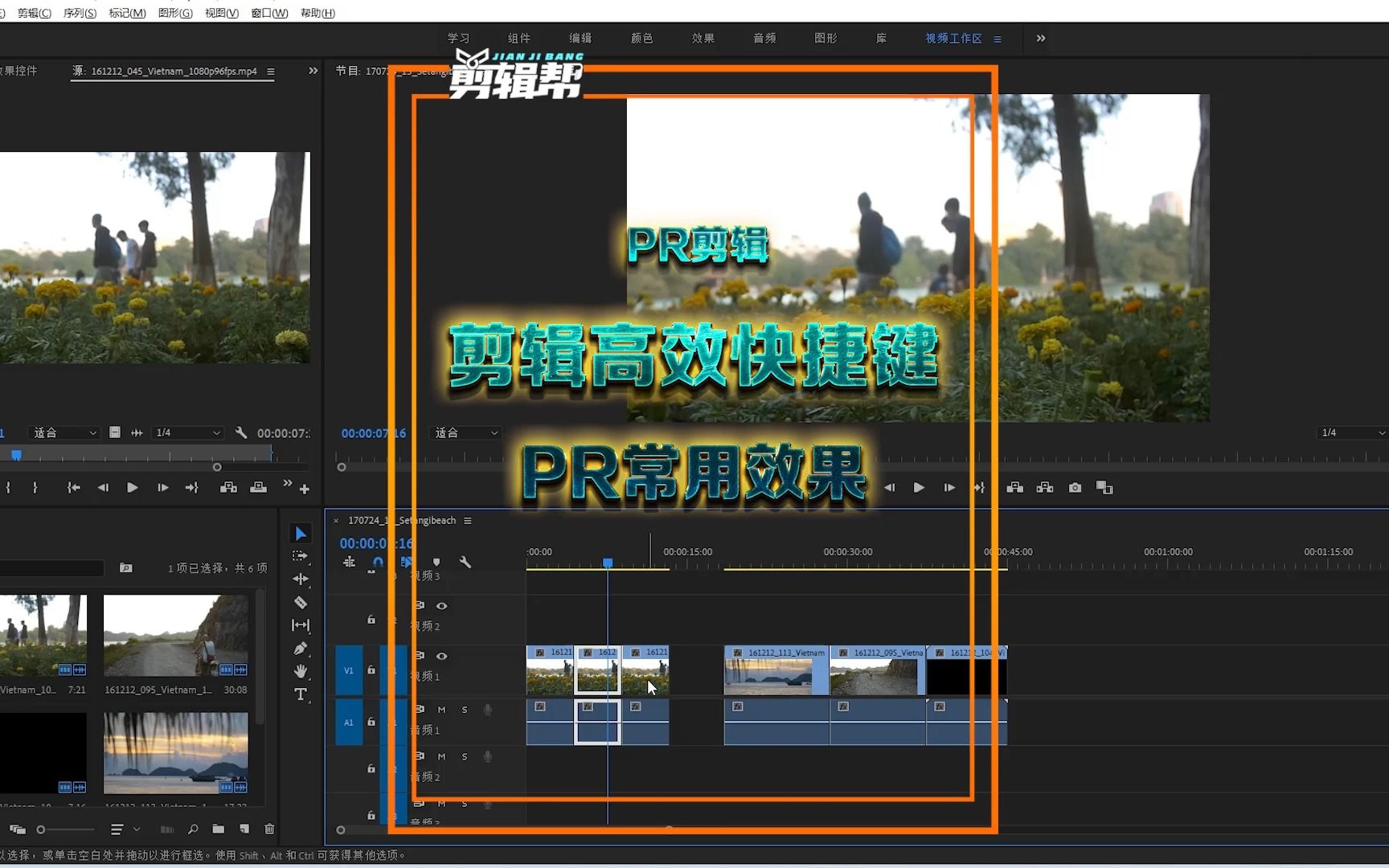Click Insert button in Source monitor
Viewport: 1389px width, 868px height.
(x=228, y=488)
